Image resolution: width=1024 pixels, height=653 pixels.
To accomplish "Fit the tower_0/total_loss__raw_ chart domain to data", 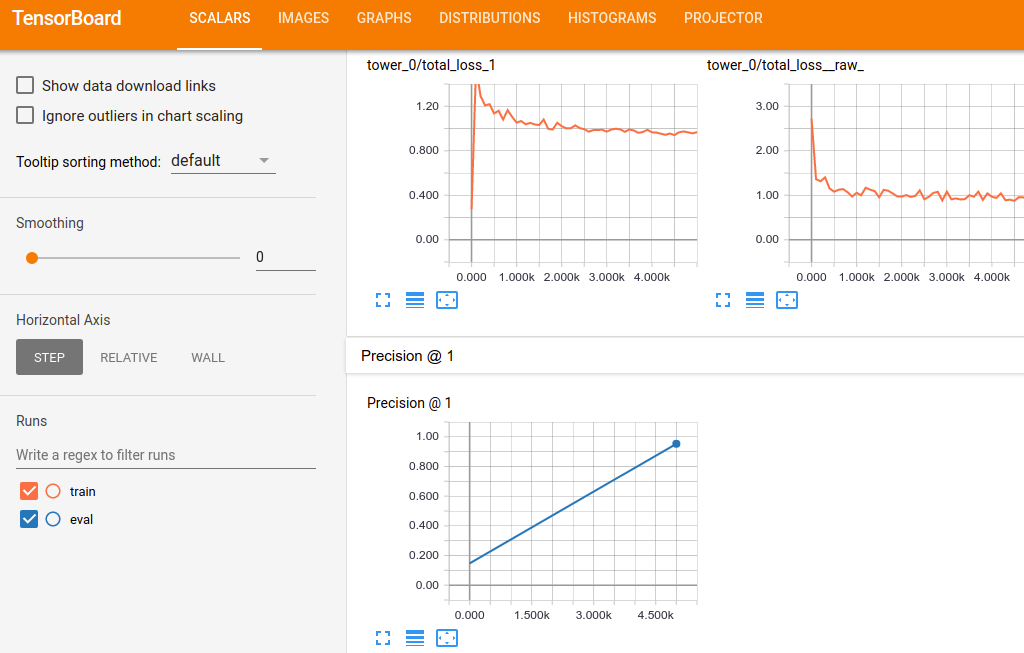I will pyautogui.click(x=787, y=300).
